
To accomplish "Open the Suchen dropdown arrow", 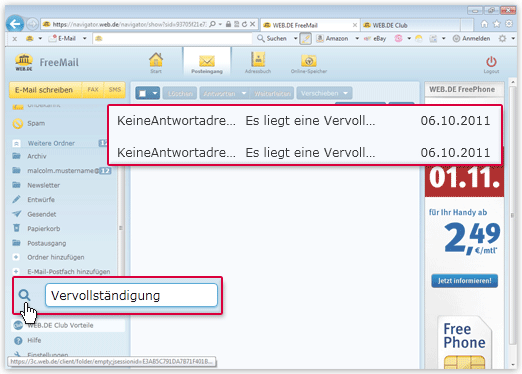I will (295, 39).
